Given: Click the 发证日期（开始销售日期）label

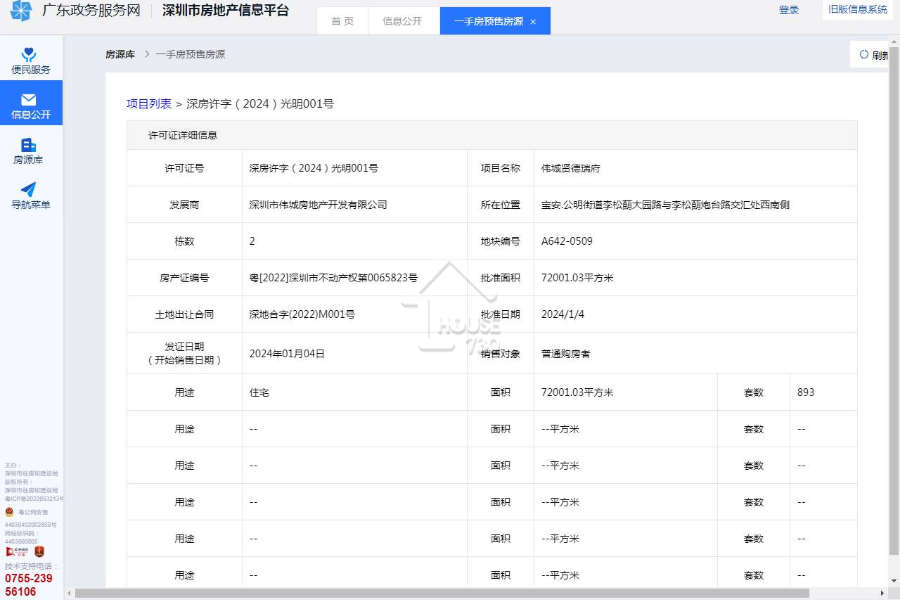Looking at the screenshot, I should pos(184,353).
